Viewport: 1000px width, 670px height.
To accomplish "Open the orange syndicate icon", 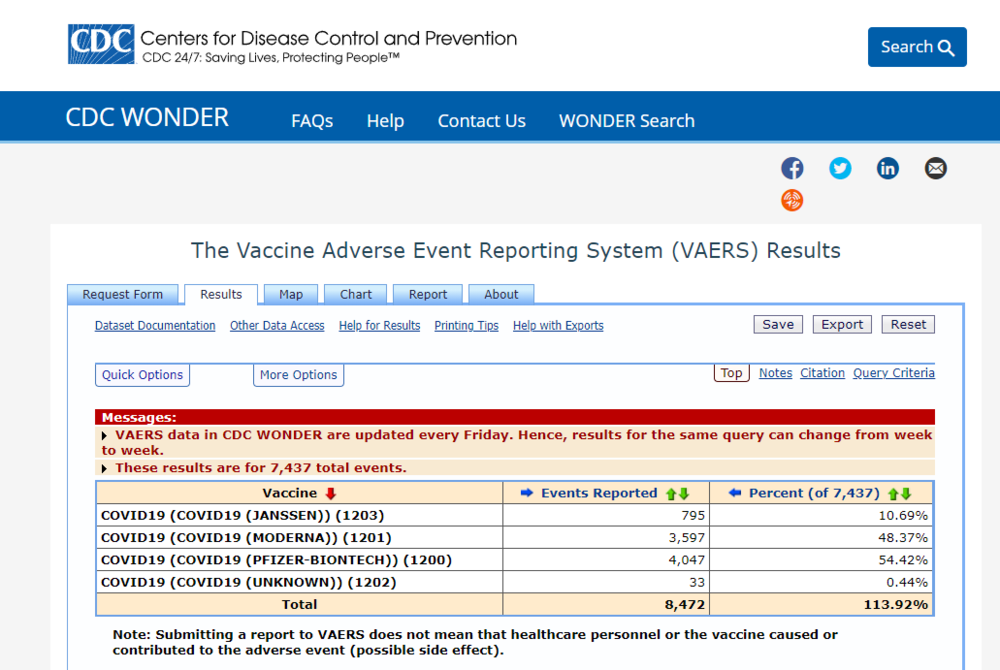I will (792, 200).
